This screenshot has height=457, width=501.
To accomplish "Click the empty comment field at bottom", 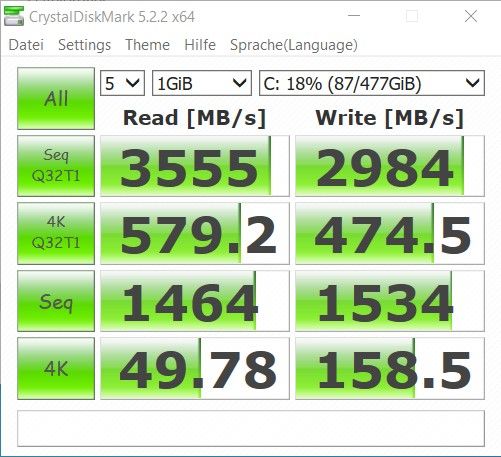I will 251,429.
